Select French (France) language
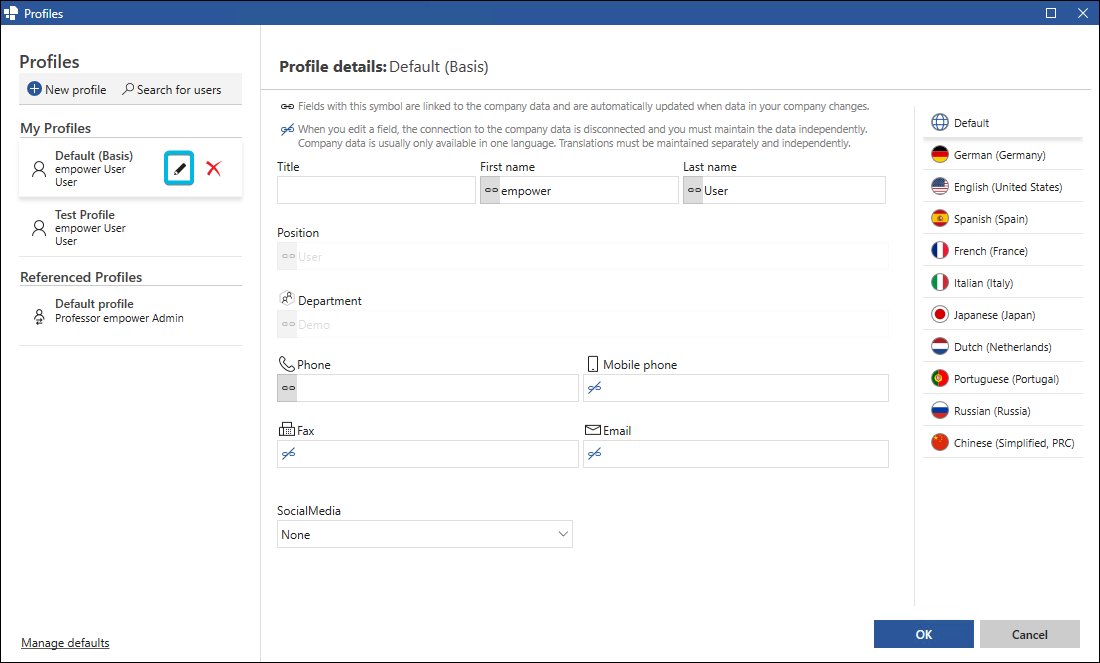The height and width of the screenshot is (663, 1100). [x=1003, y=250]
